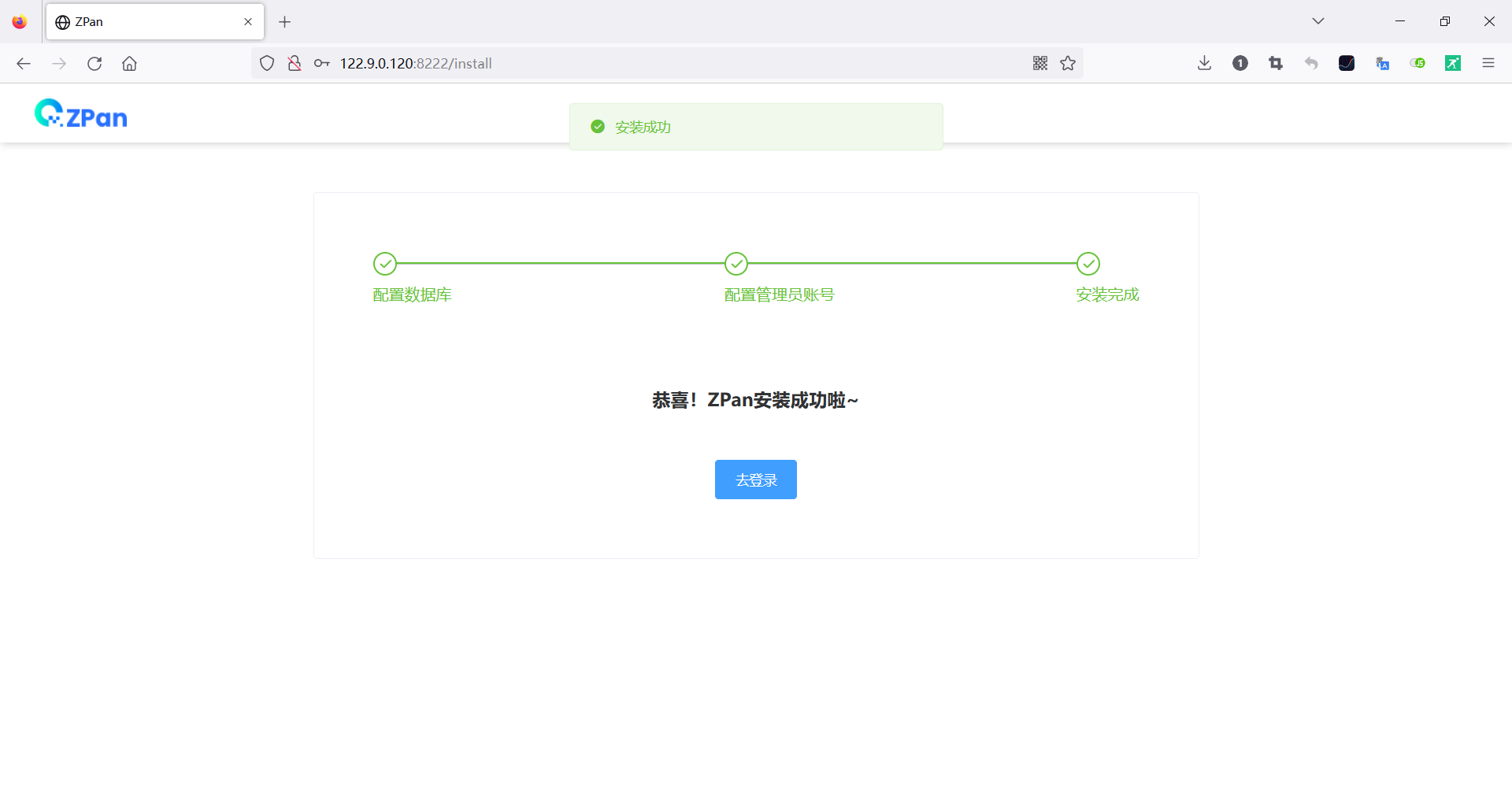Open the Firefox application menu
The image size is (1512, 811).
click(1488, 63)
